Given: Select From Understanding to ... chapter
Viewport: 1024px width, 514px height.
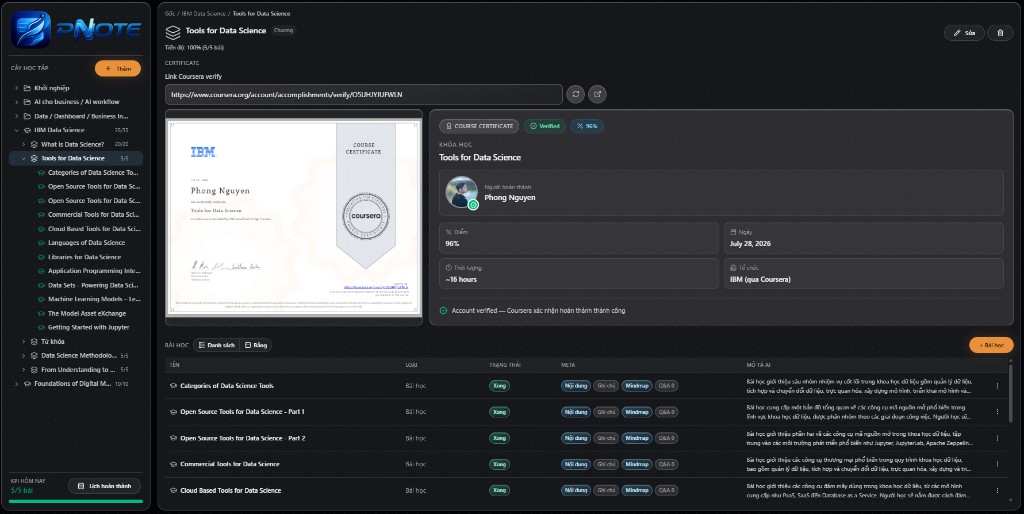Looking at the screenshot, I should coord(78,370).
